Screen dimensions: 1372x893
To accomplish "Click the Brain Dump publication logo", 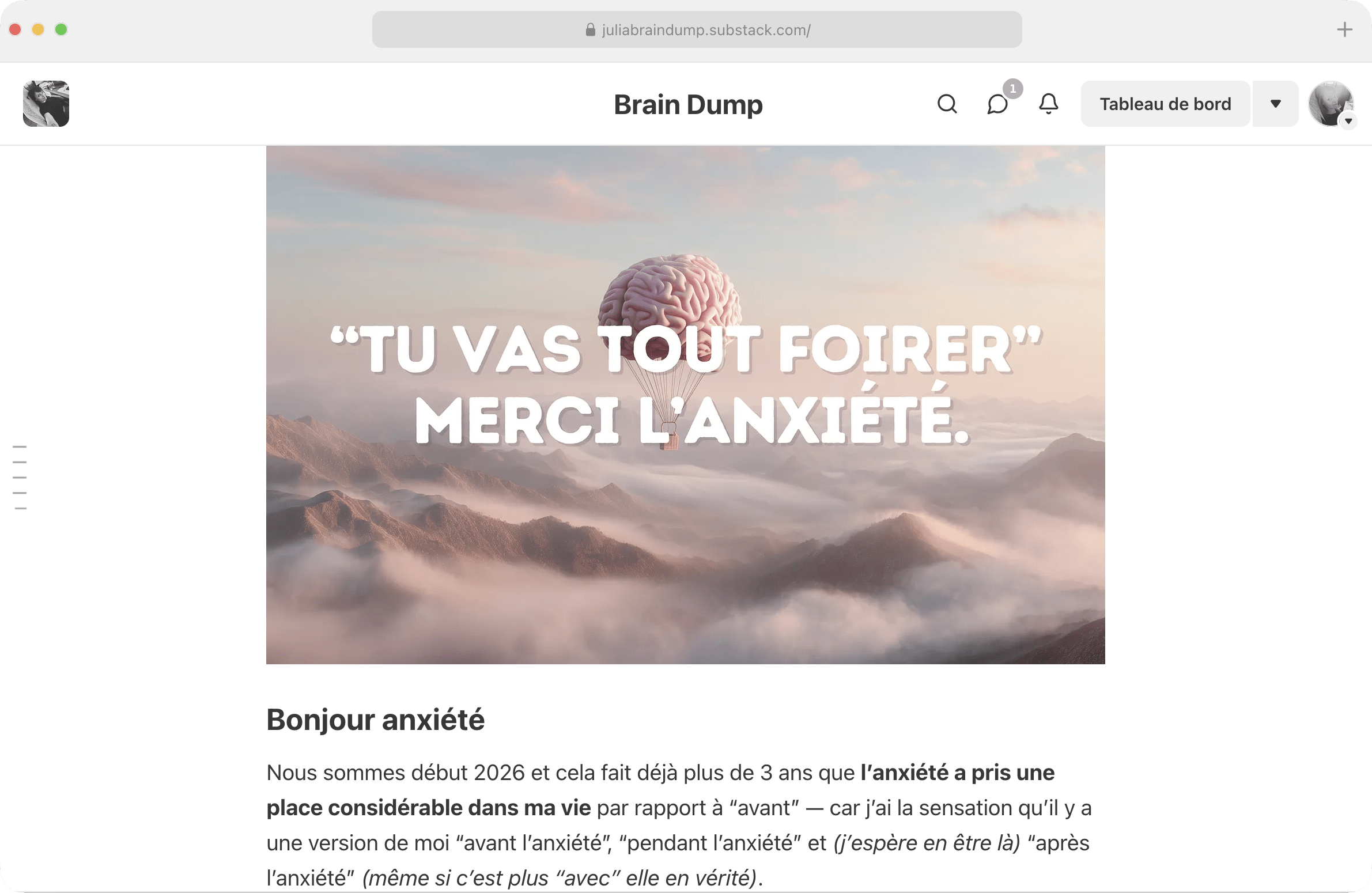I will 46,104.
